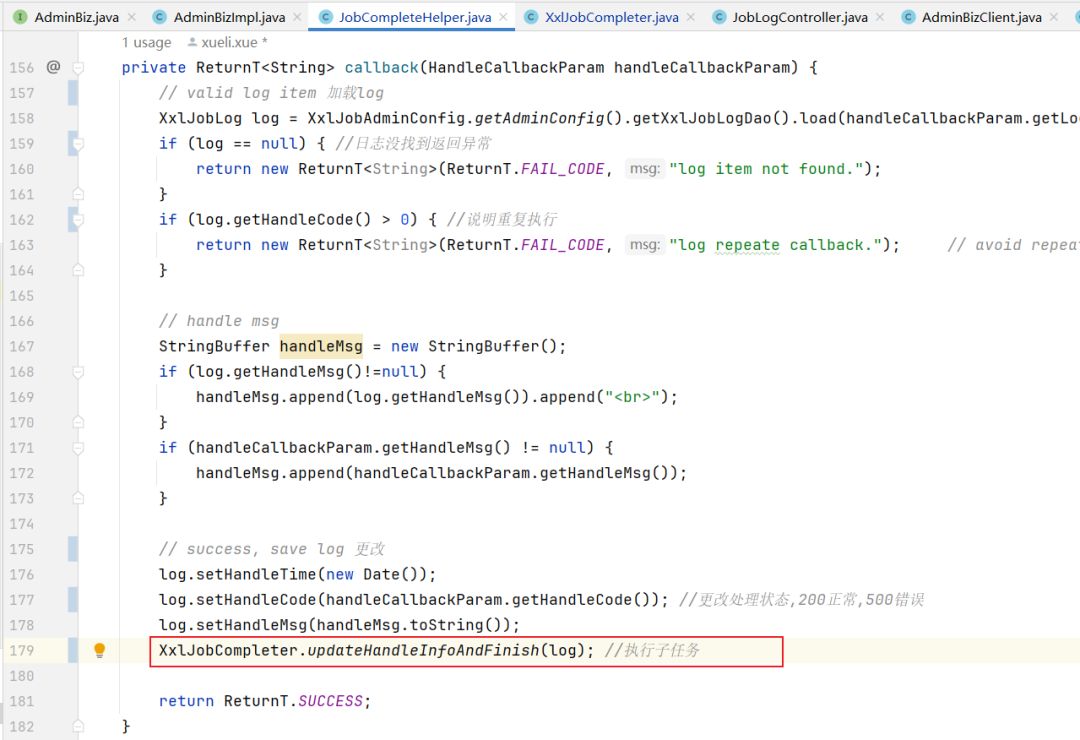This screenshot has height=740, width=1080.
Task: Close the AdminBiz.java tab
Action: pos(132,17)
